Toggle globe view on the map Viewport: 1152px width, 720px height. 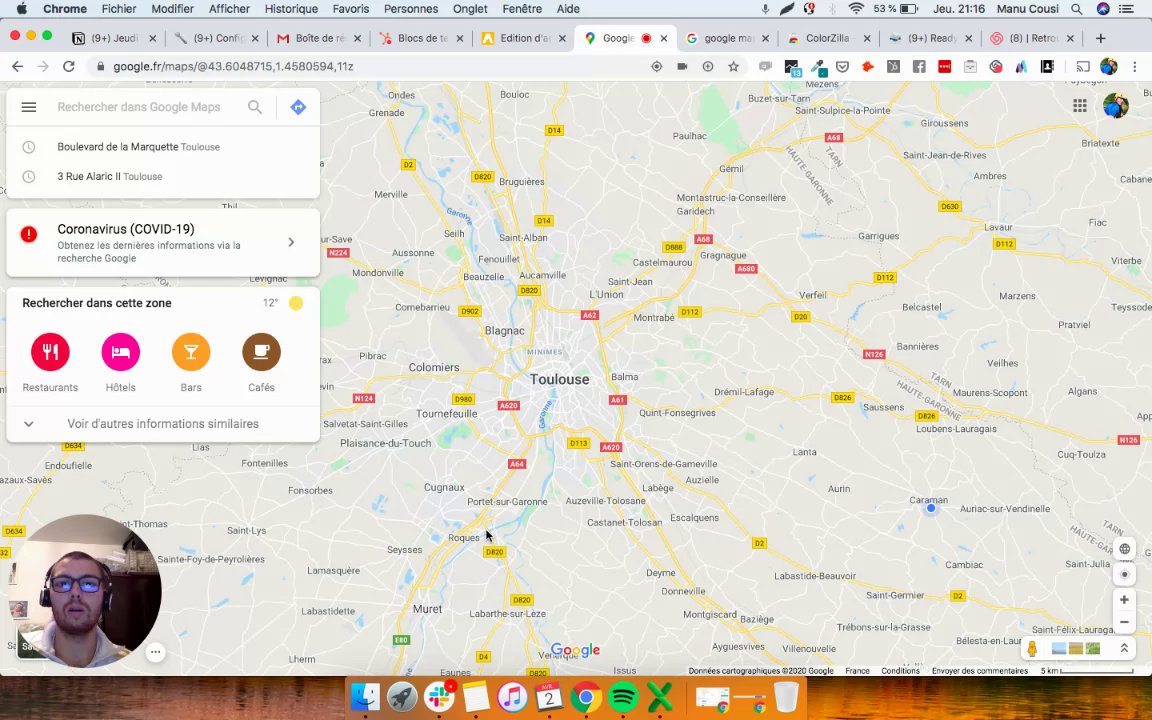pyautogui.click(x=1124, y=550)
